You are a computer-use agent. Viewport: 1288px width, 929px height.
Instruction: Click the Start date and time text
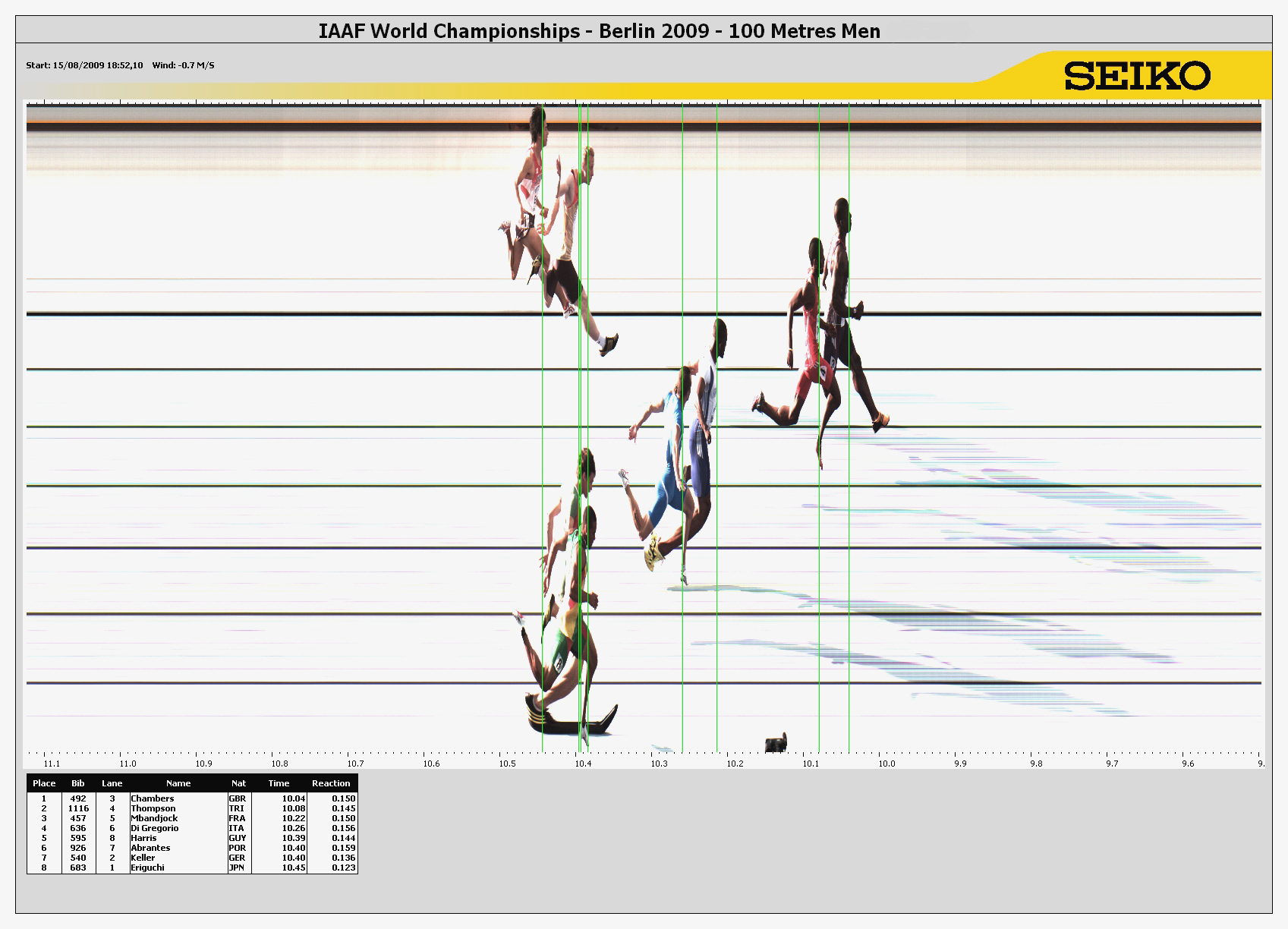84,65
